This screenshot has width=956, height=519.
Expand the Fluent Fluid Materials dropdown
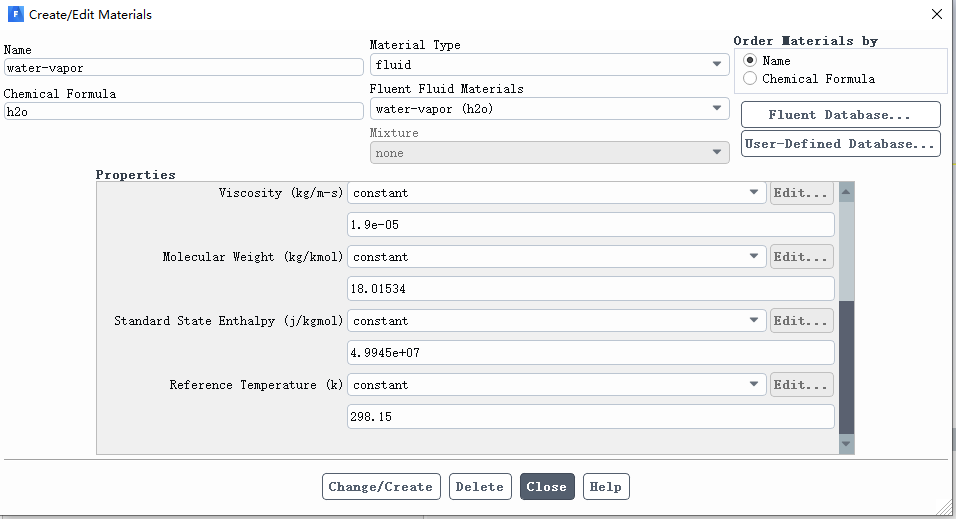point(549,109)
